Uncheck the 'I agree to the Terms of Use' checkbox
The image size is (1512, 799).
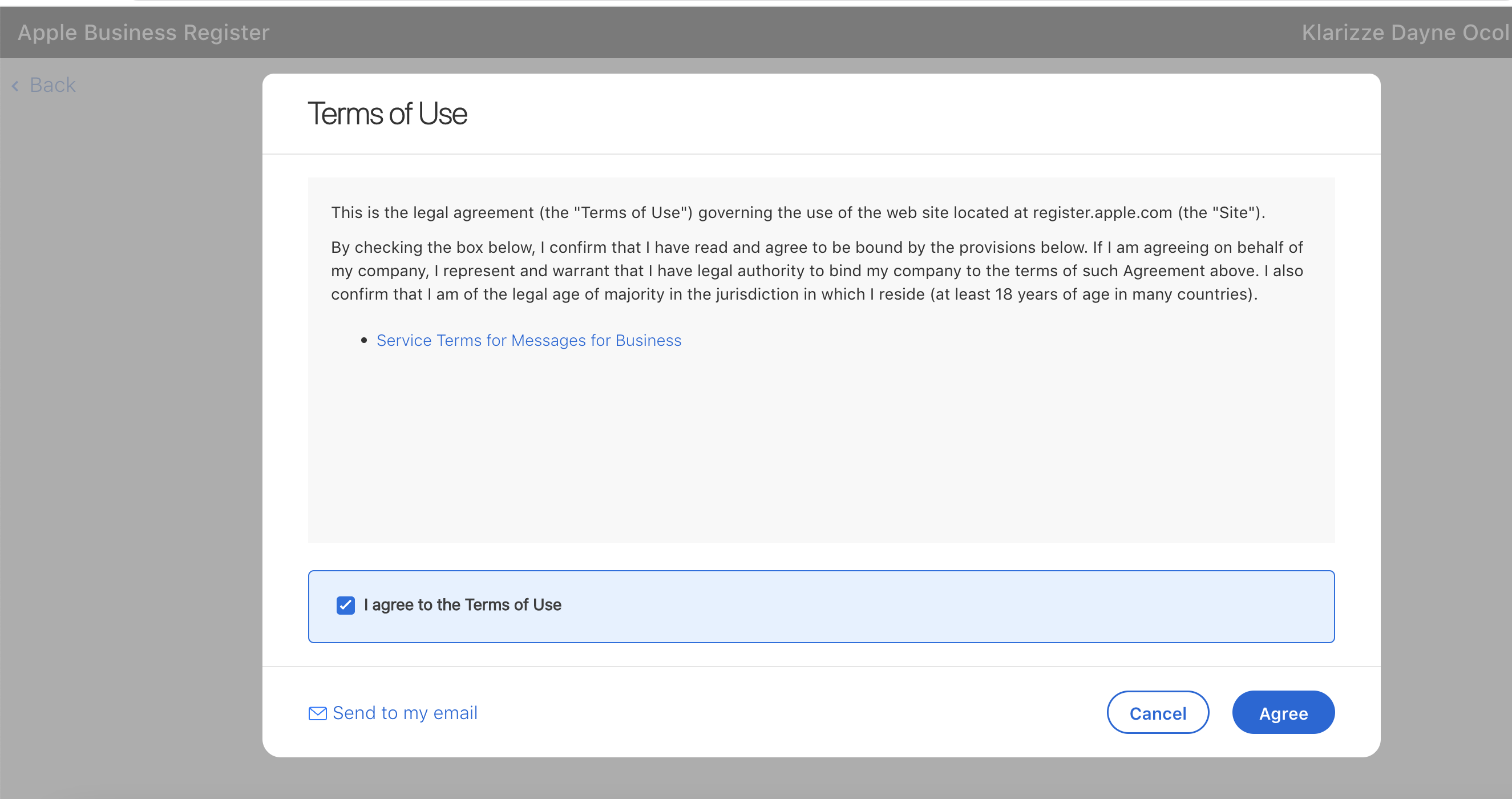click(345, 606)
